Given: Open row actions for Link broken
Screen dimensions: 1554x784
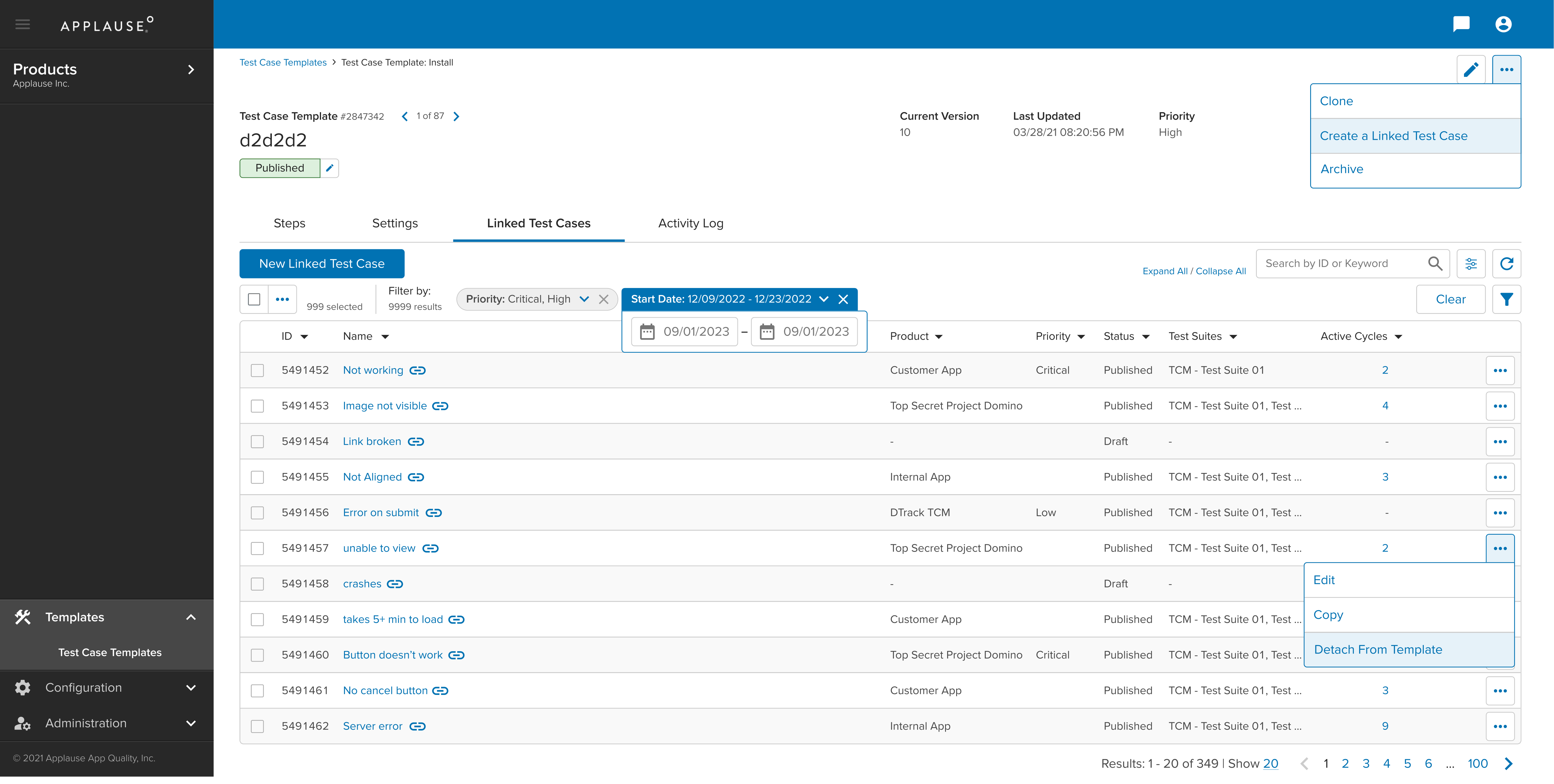Looking at the screenshot, I should 1500,442.
